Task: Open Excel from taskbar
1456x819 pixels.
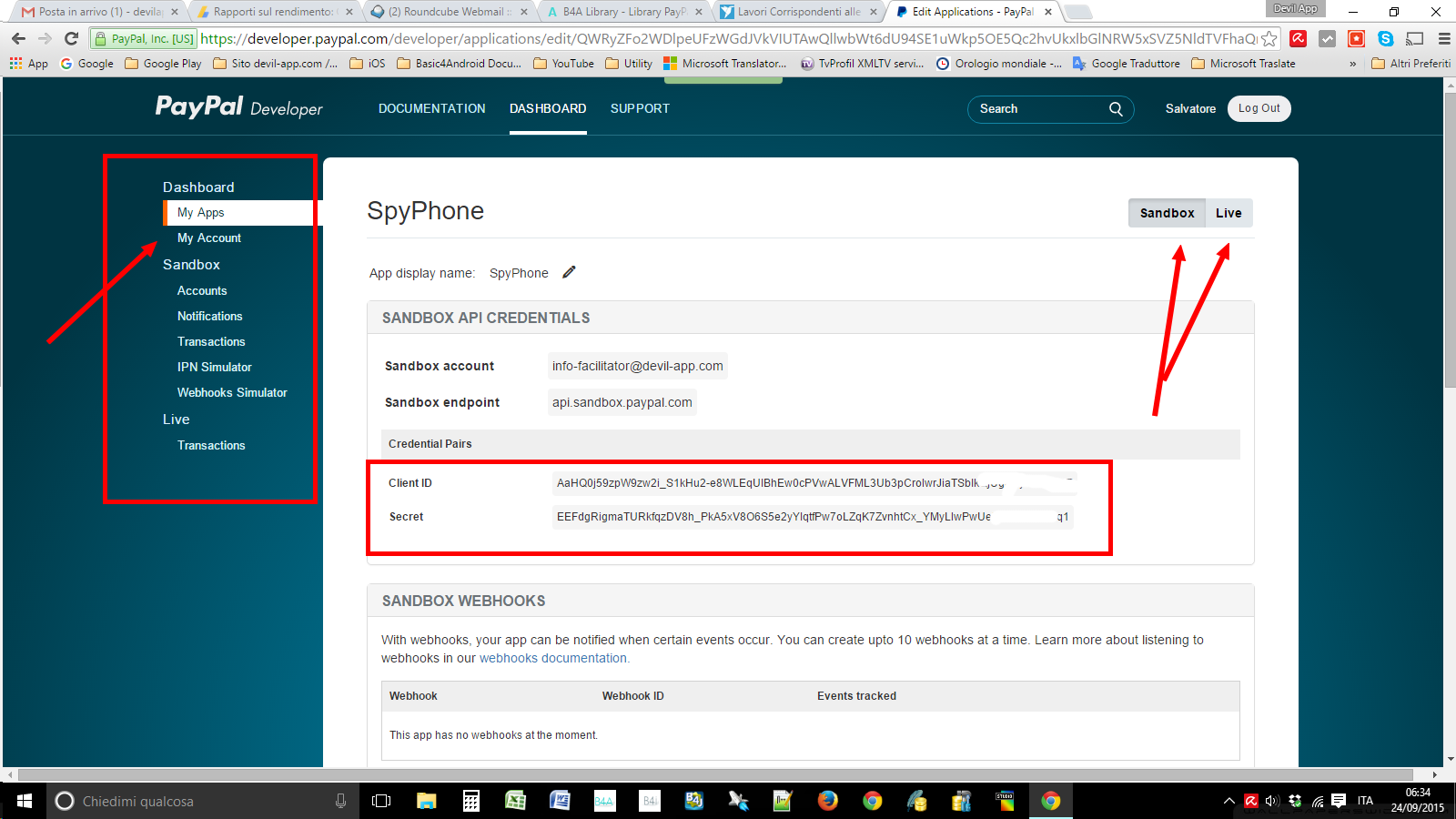Action: coord(515,801)
